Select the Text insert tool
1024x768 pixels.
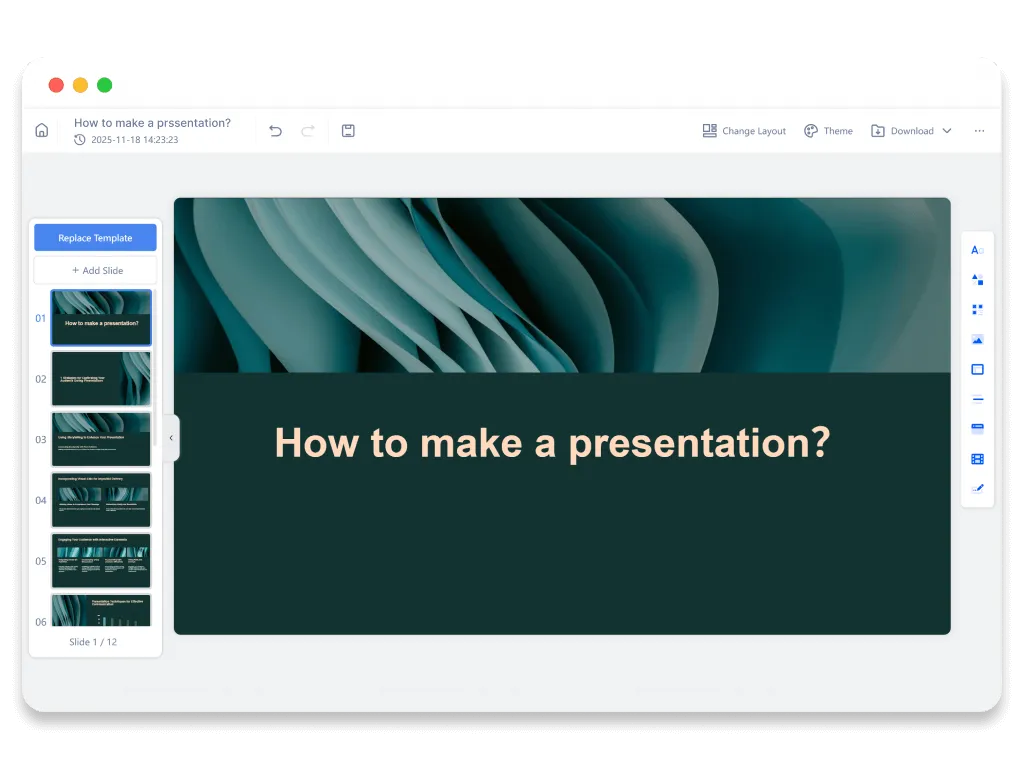pos(977,250)
